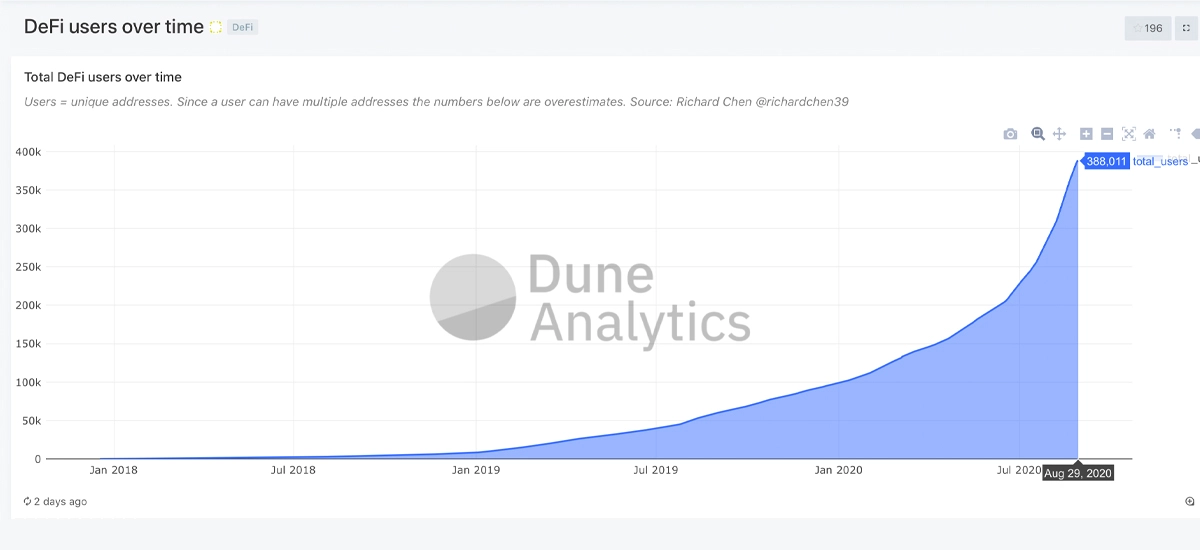Select the Pan arrows tool
Viewport: 1200px width, 550px height.
click(x=1060, y=134)
